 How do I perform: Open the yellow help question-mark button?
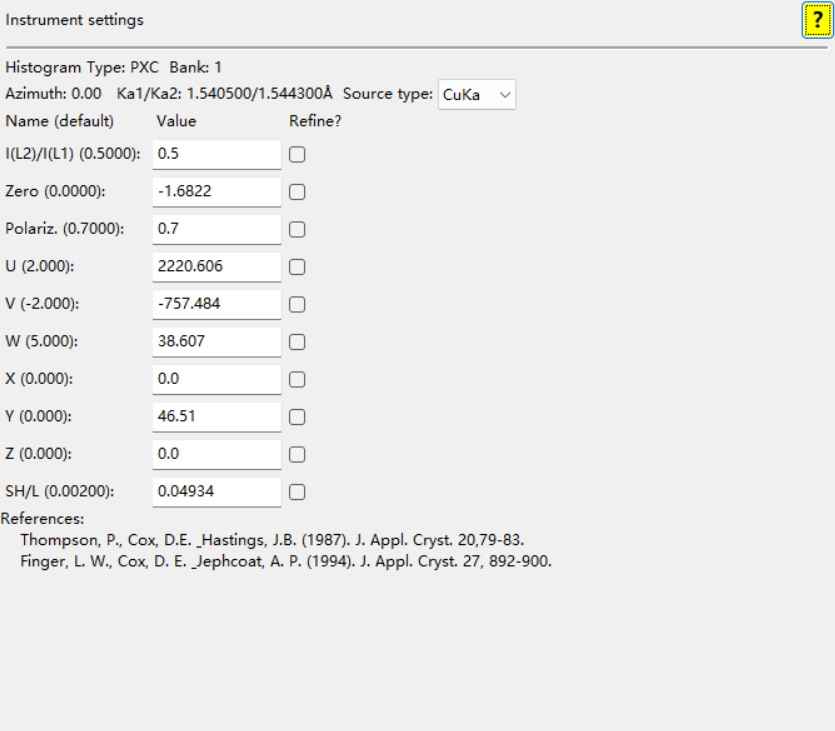(817, 20)
